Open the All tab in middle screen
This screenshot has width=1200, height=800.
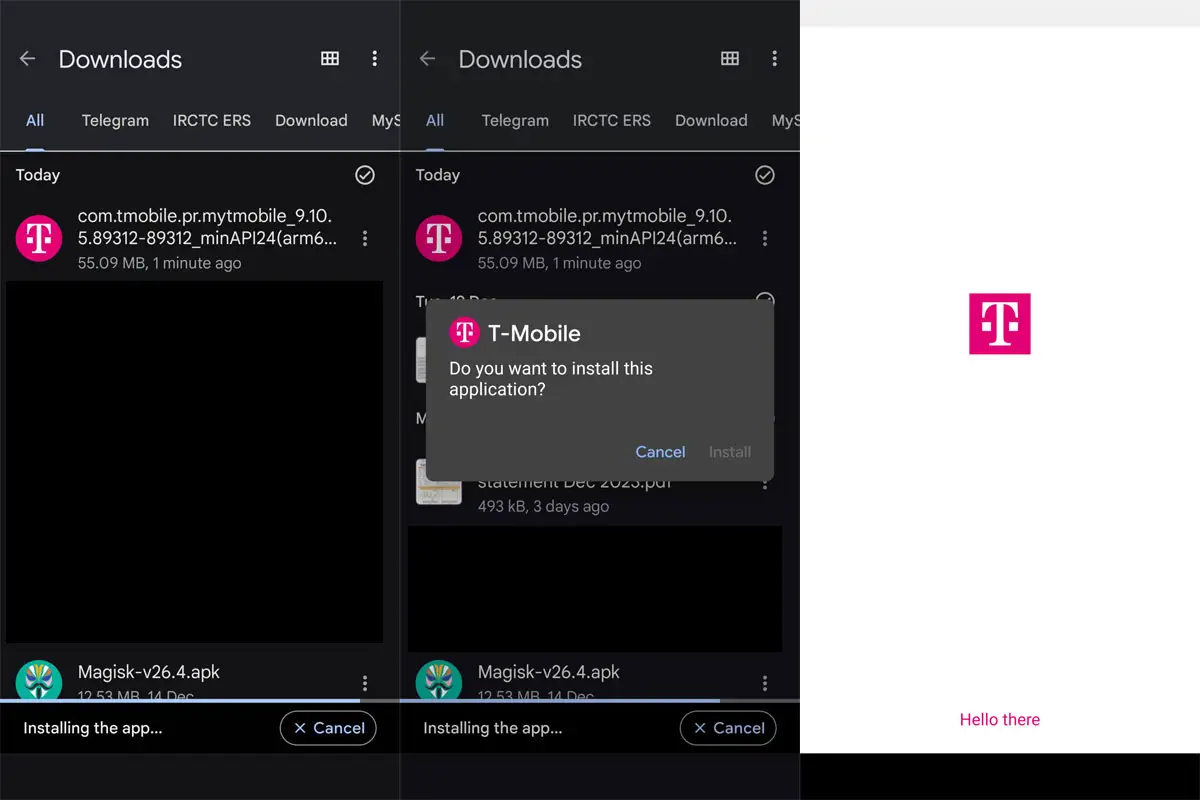[435, 121]
